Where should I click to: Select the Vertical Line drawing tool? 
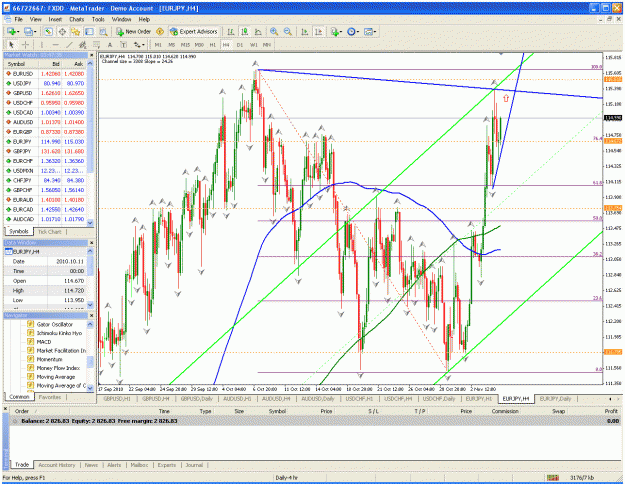click(41, 45)
